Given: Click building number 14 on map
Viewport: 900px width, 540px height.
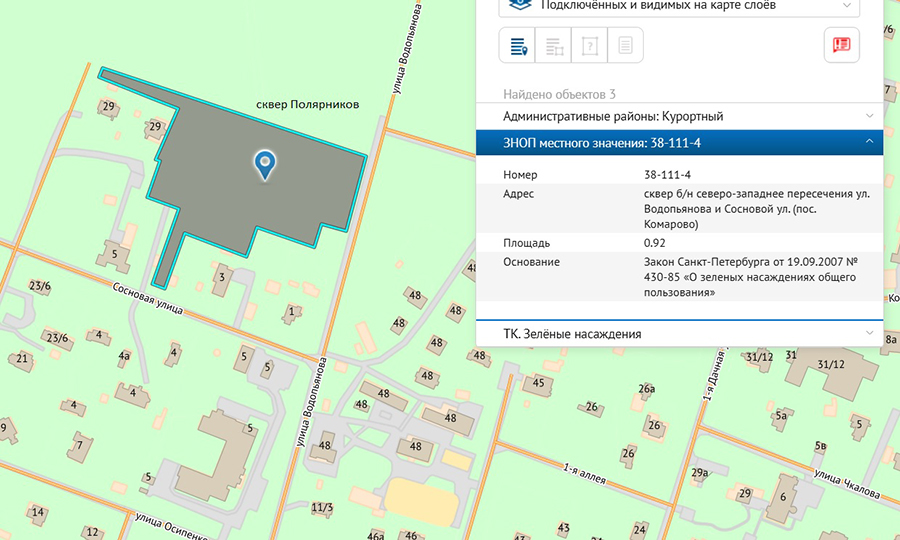Looking at the screenshot, I should point(37,512).
